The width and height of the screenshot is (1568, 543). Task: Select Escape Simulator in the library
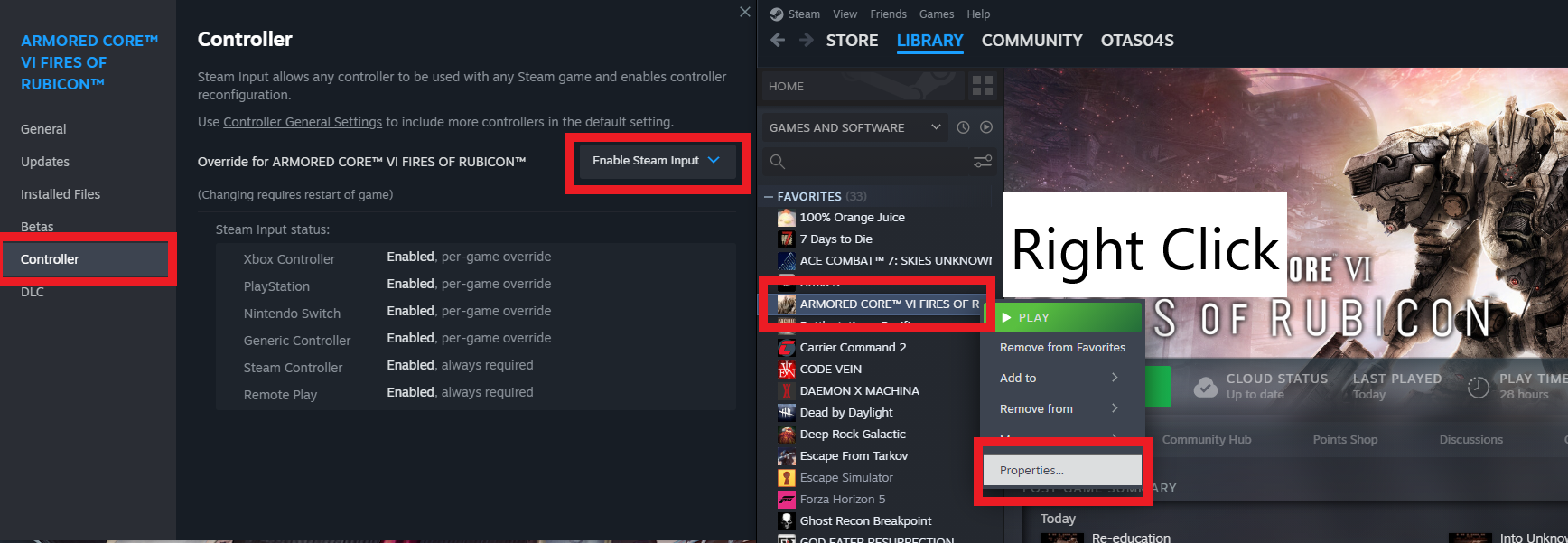coord(845,477)
